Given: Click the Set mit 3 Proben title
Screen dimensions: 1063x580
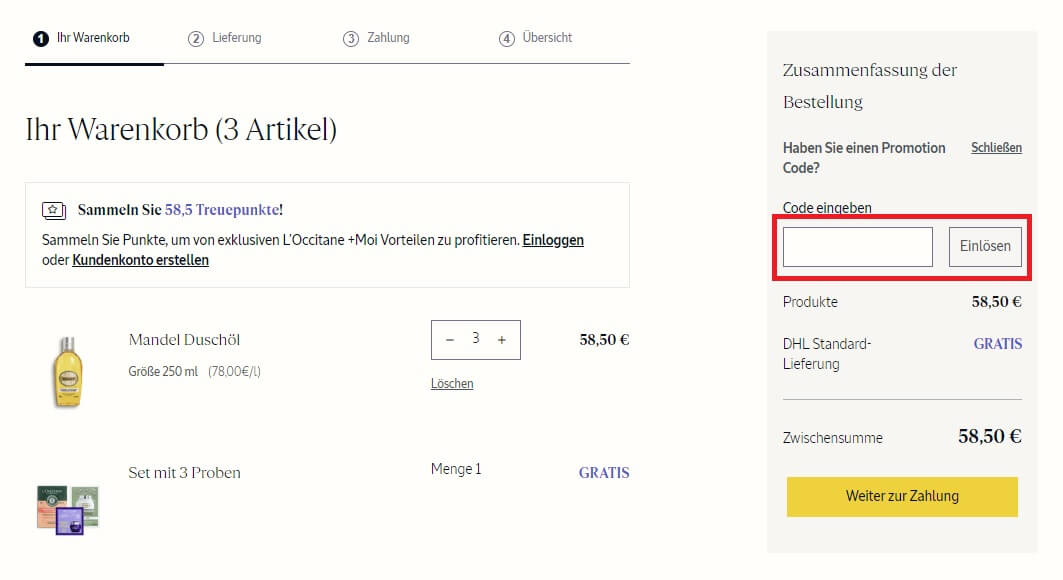Looking at the screenshot, I should pos(184,473).
